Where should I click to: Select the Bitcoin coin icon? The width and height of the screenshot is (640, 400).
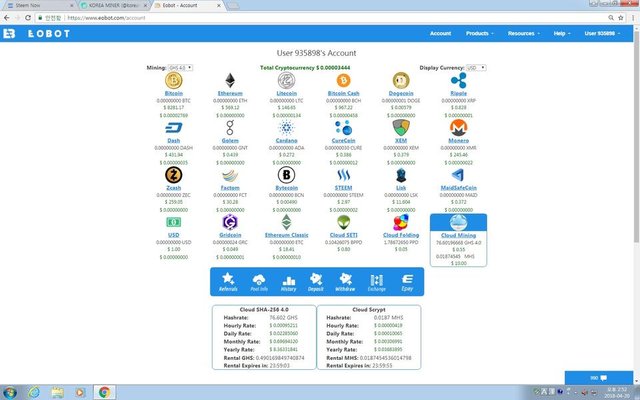[173, 80]
